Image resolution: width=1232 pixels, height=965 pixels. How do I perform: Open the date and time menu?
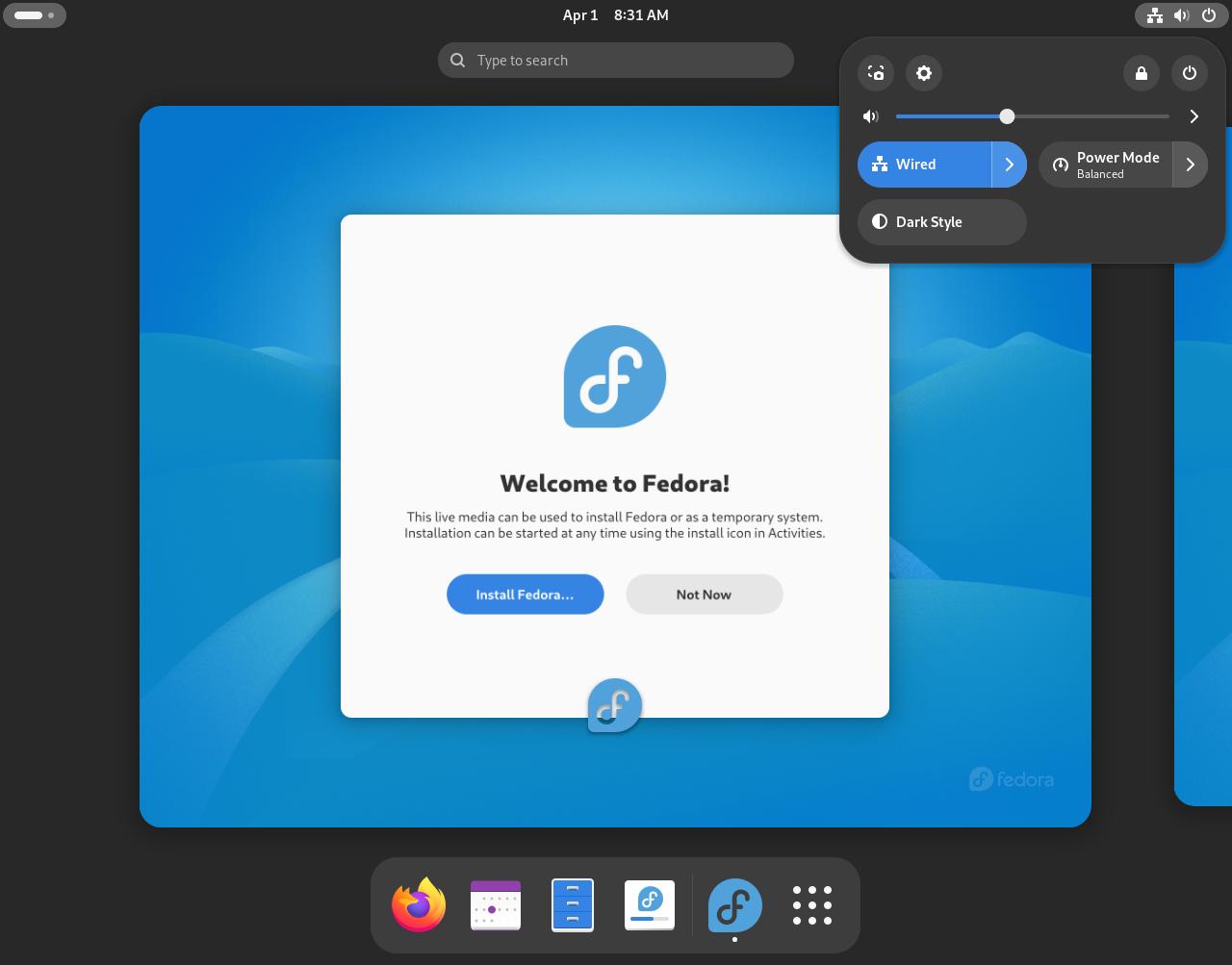click(616, 15)
